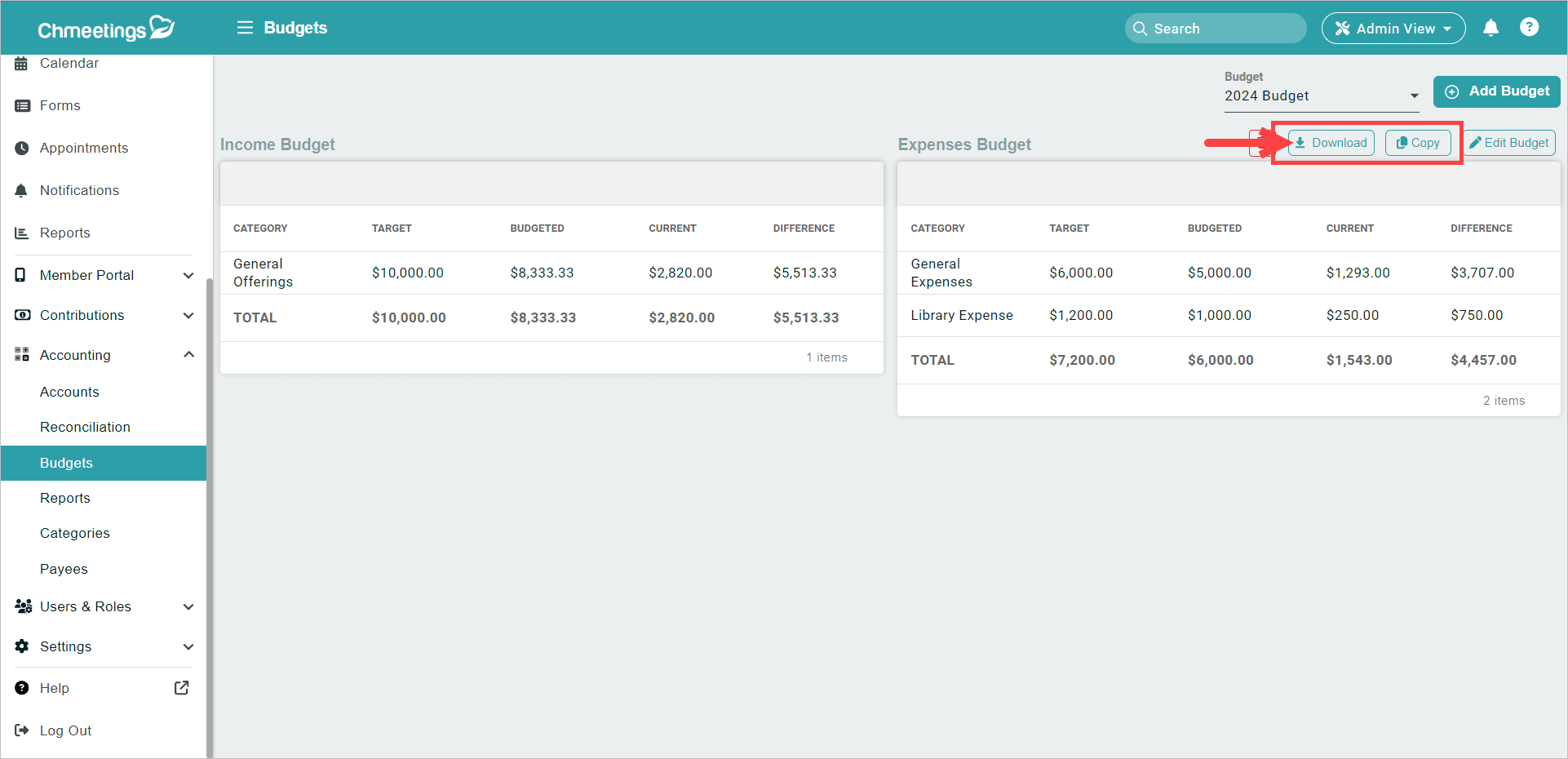Collapse the Accounting section chevron
This screenshot has height=759, width=1568.
point(188,354)
